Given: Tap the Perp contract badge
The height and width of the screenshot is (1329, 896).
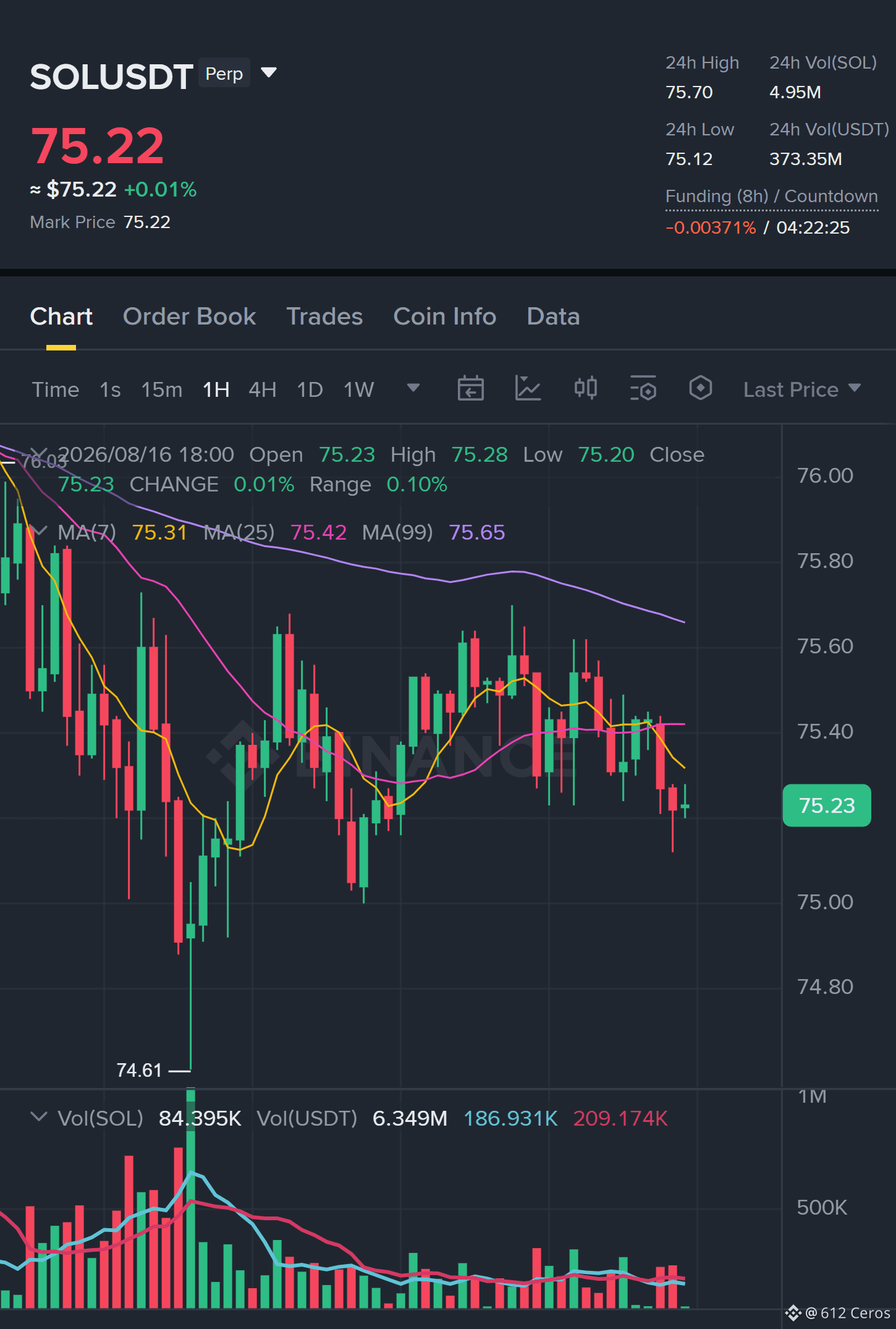Looking at the screenshot, I should [x=224, y=74].
